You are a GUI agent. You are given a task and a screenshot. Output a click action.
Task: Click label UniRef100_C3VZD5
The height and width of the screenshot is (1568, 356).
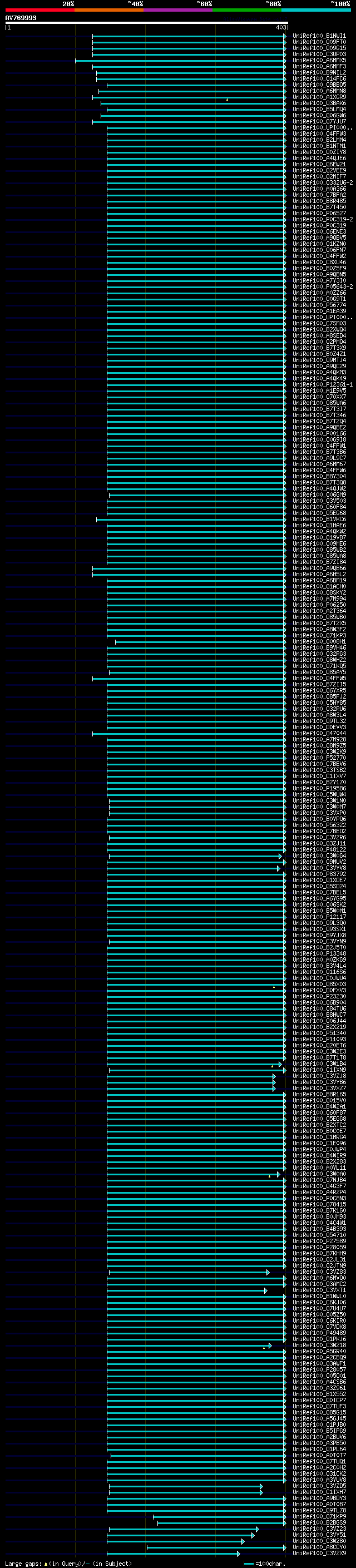click(x=319, y=1486)
